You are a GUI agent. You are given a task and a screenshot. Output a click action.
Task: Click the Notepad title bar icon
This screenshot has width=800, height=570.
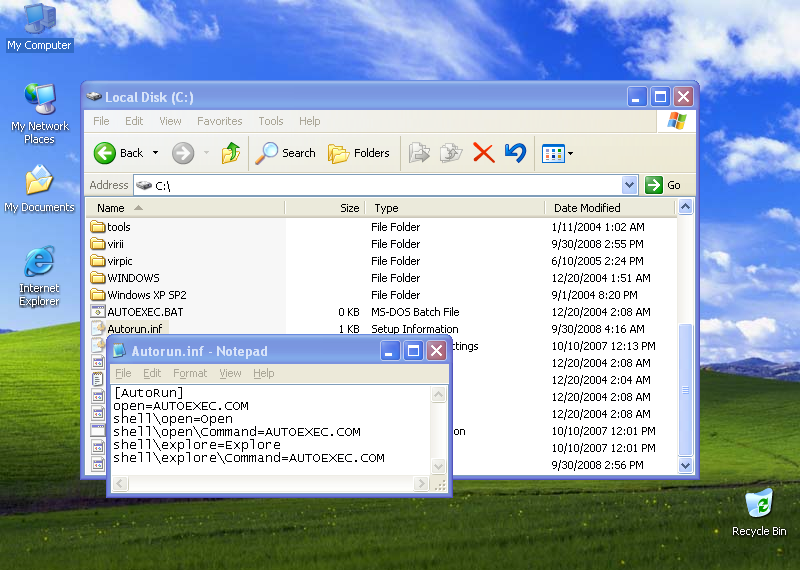(x=119, y=351)
